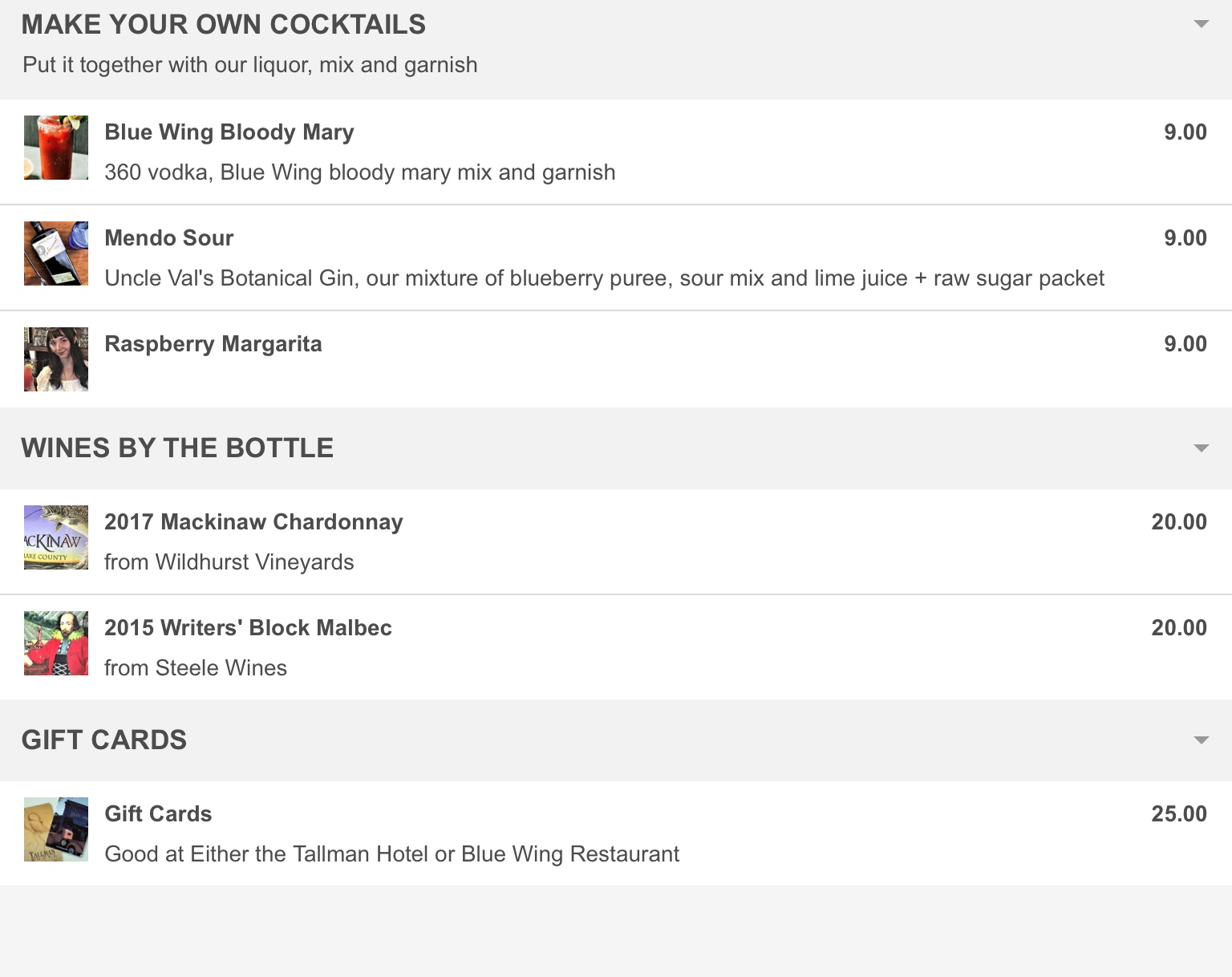This screenshot has width=1232, height=977.
Task: Click the Mackinaw Chardonnay 20.00 price
Action: point(1178,522)
